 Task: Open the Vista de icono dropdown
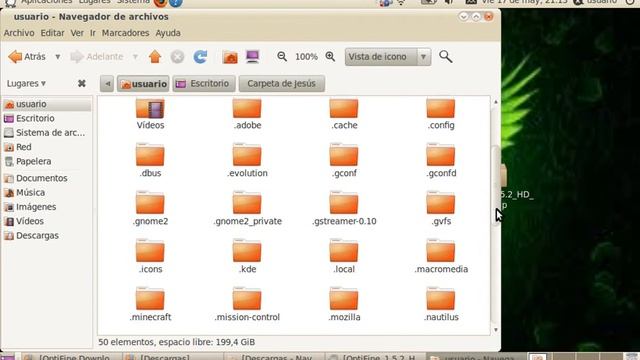(x=388, y=57)
